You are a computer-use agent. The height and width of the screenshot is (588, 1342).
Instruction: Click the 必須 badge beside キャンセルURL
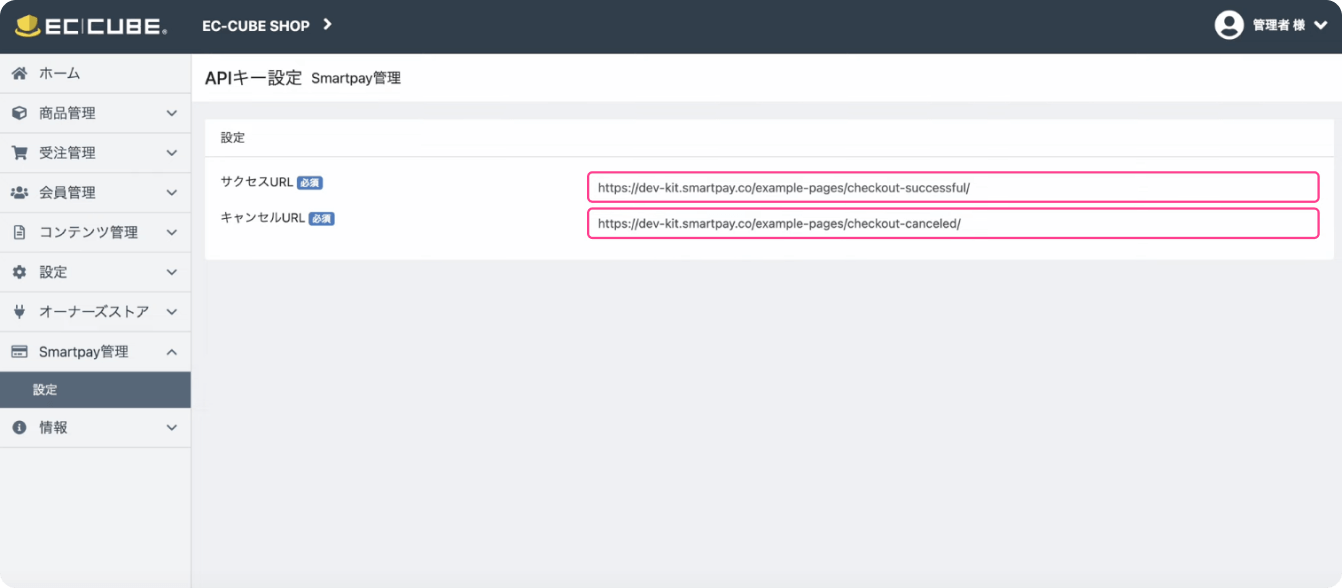coord(321,219)
